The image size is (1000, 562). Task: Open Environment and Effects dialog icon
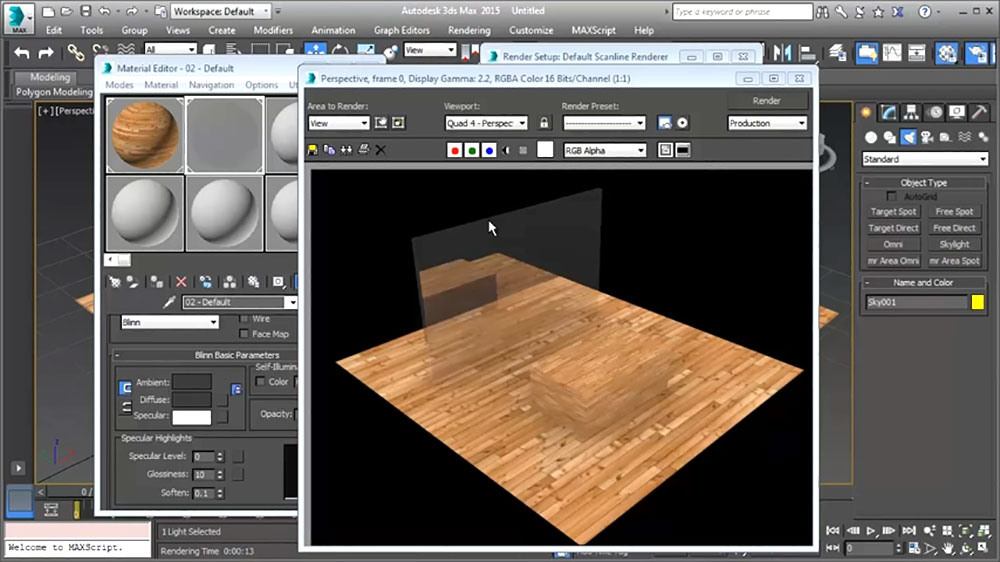(x=682, y=122)
